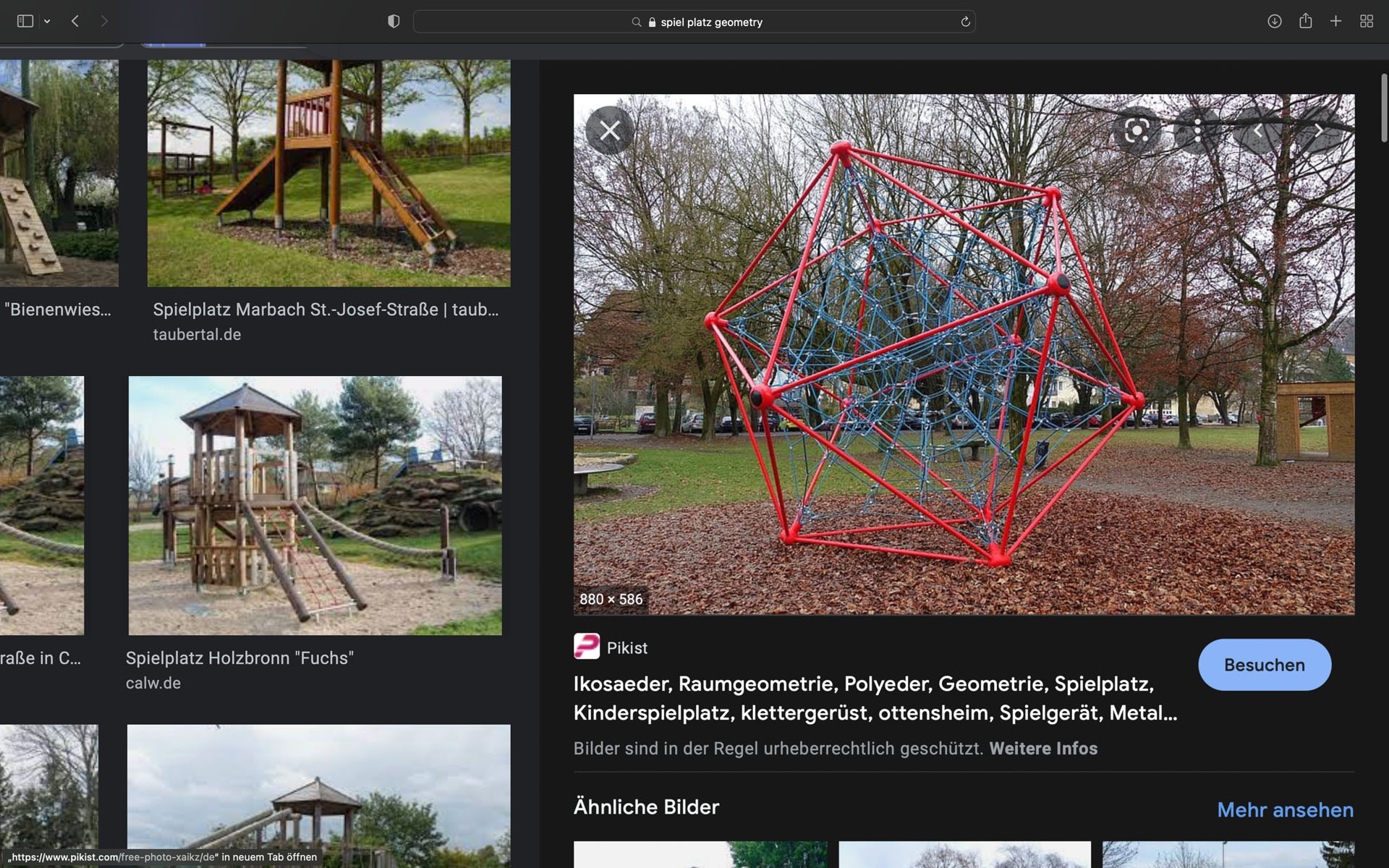
Task: Open the privacy report shield icon
Action: pos(394,22)
